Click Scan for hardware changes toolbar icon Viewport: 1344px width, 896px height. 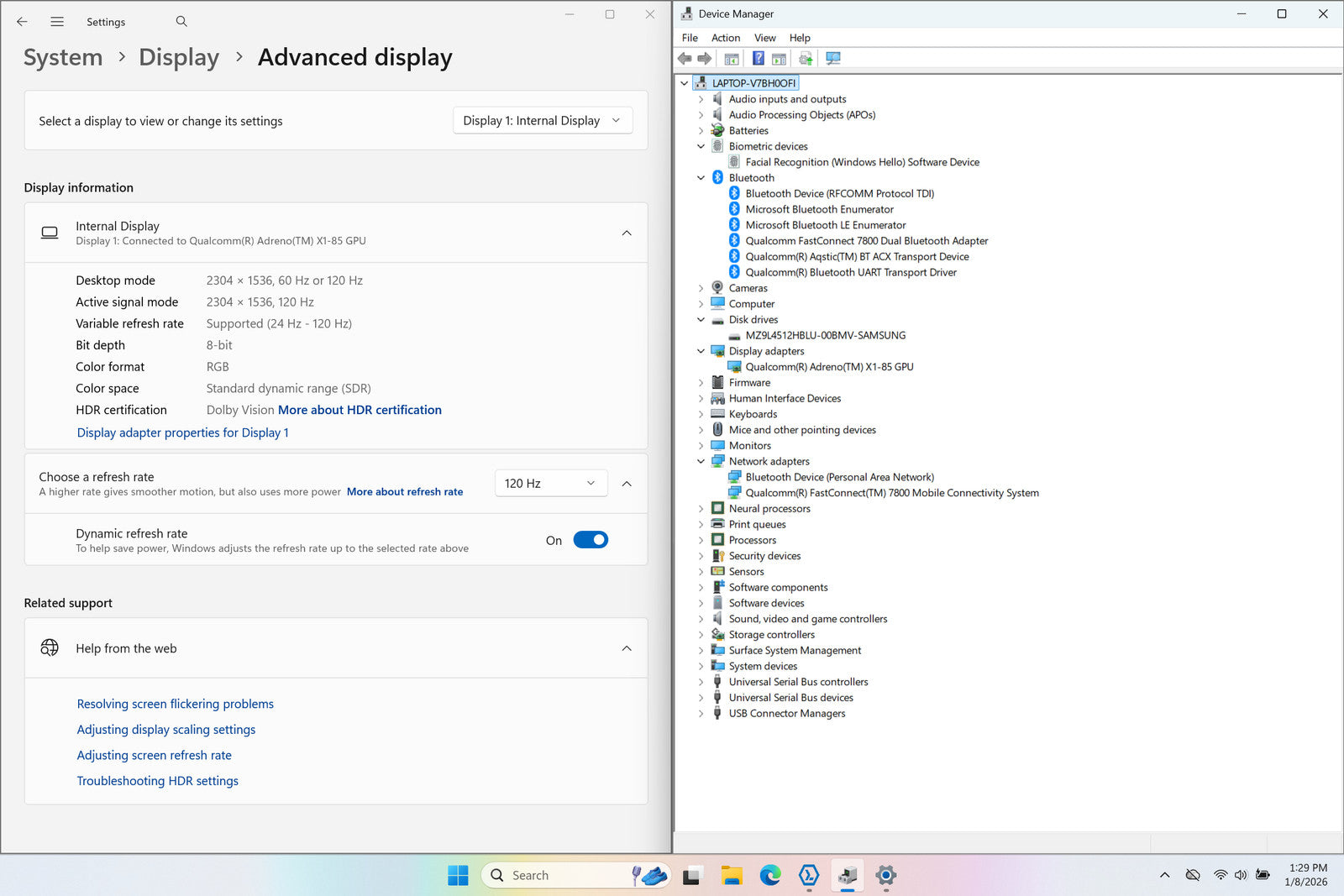pos(832,59)
